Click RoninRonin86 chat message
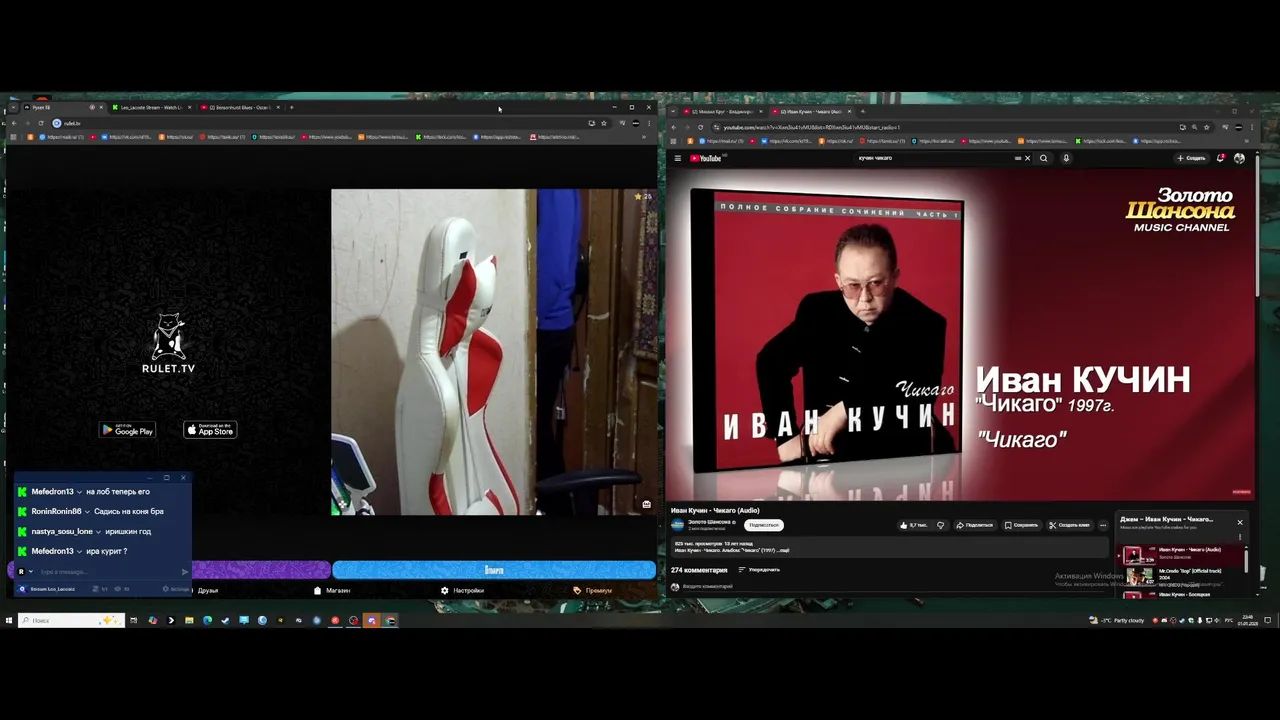This screenshot has width=1280, height=720. 91,511
